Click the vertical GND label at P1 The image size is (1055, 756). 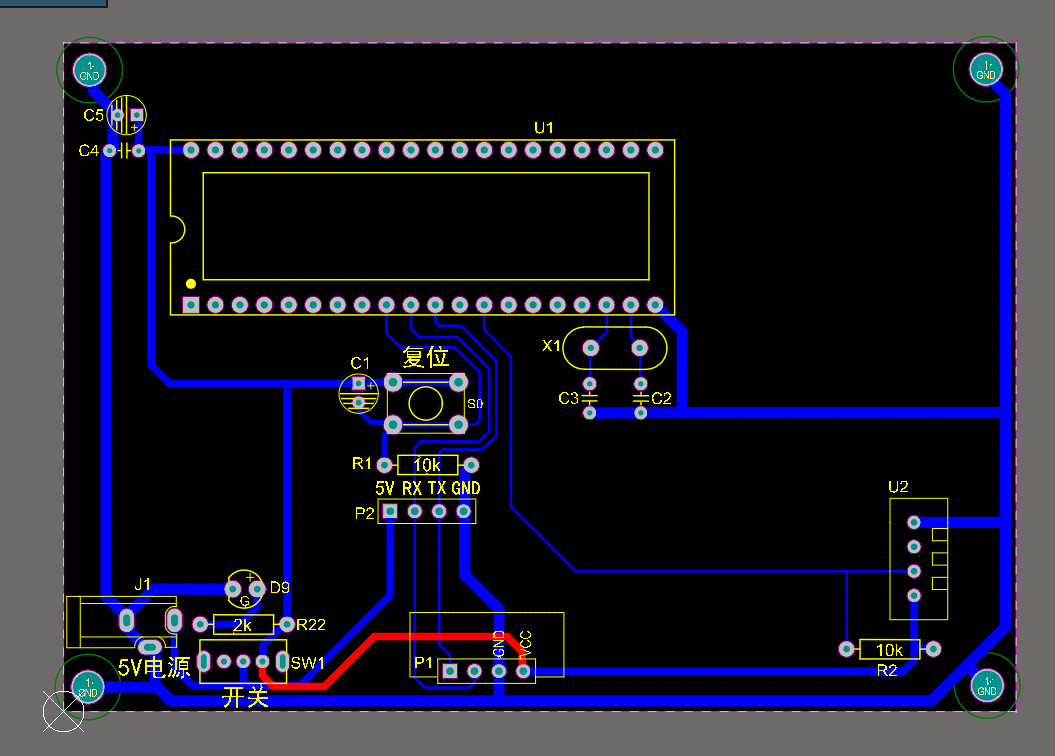point(499,644)
